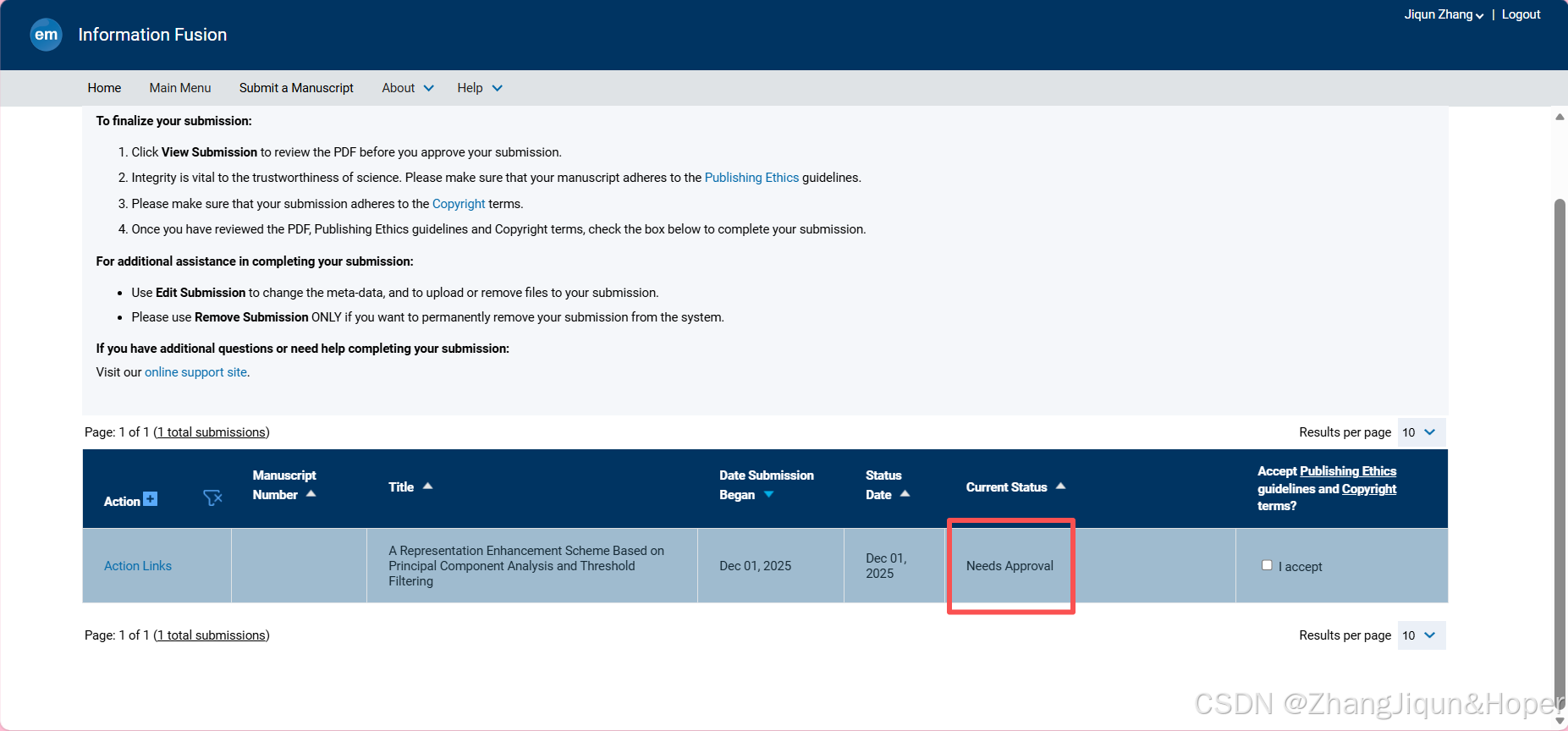Expand the Action column plus icon
The height and width of the screenshot is (731, 1568).
click(151, 499)
